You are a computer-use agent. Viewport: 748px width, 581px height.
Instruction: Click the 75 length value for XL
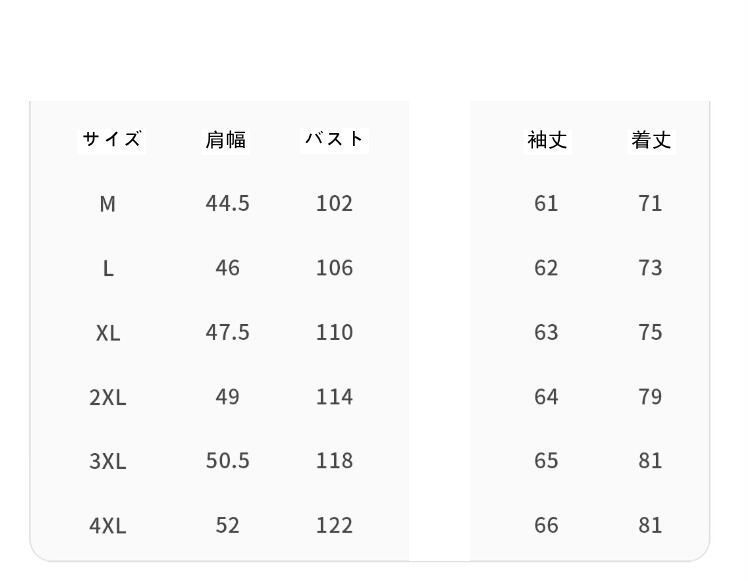(650, 332)
